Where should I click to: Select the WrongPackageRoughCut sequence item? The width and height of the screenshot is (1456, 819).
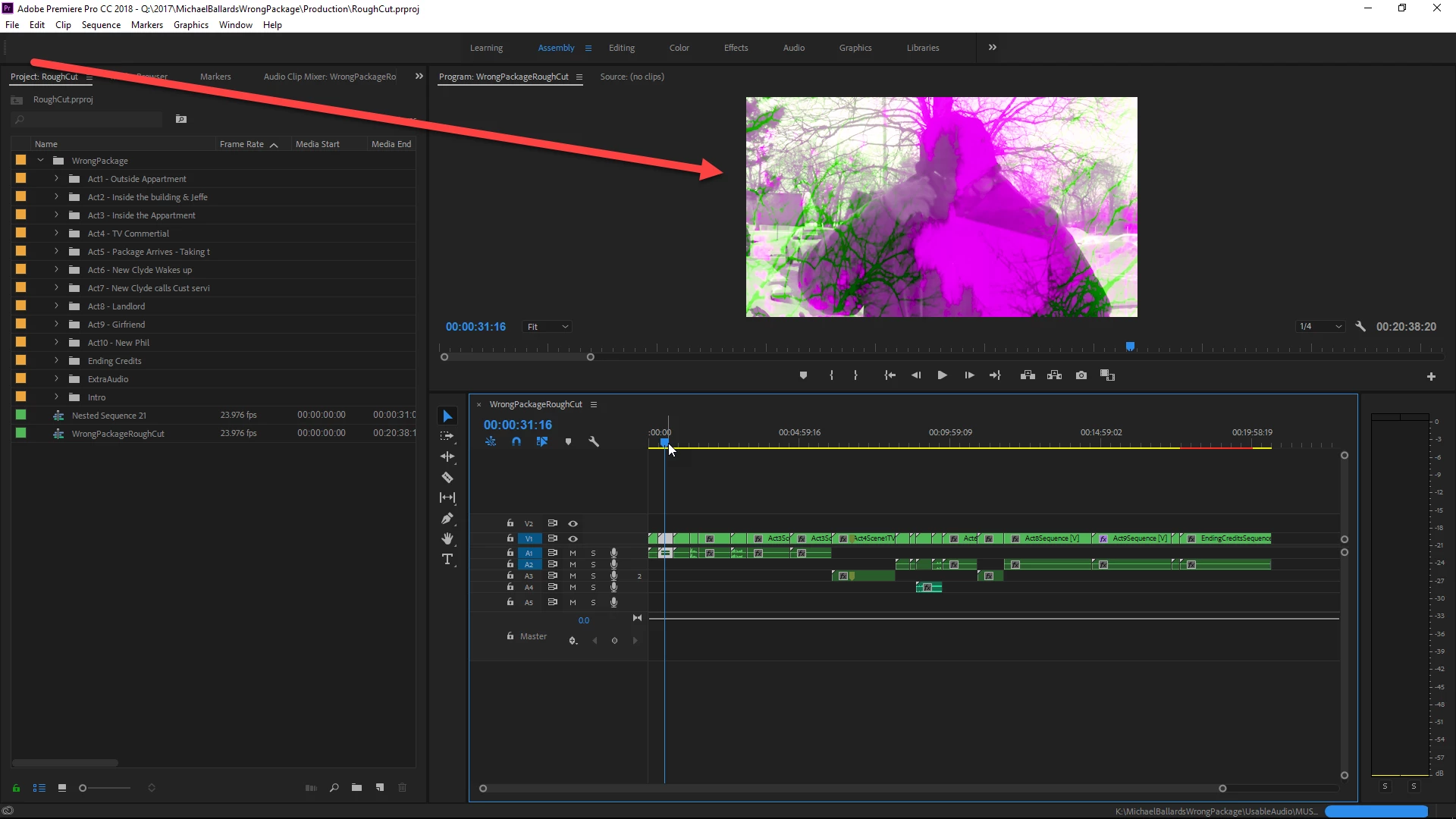pyautogui.click(x=118, y=434)
